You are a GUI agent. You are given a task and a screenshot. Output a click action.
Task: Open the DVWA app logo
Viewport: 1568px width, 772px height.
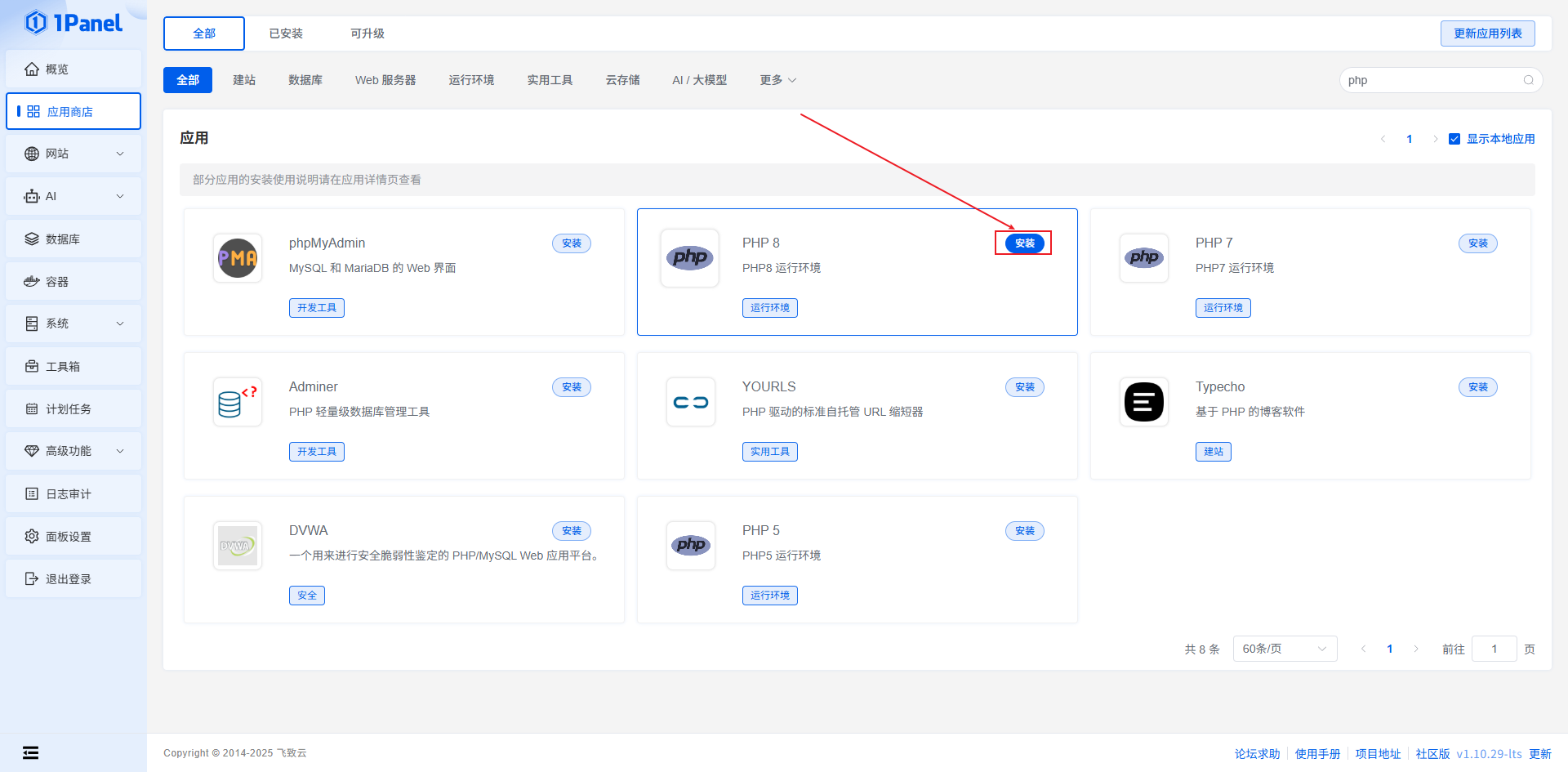click(238, 546)
